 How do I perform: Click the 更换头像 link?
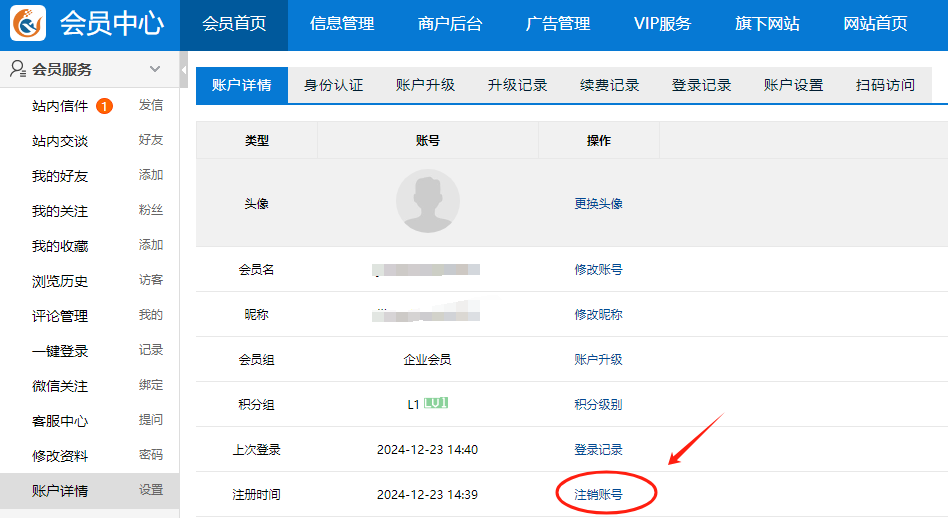click(x=598, y=203)
